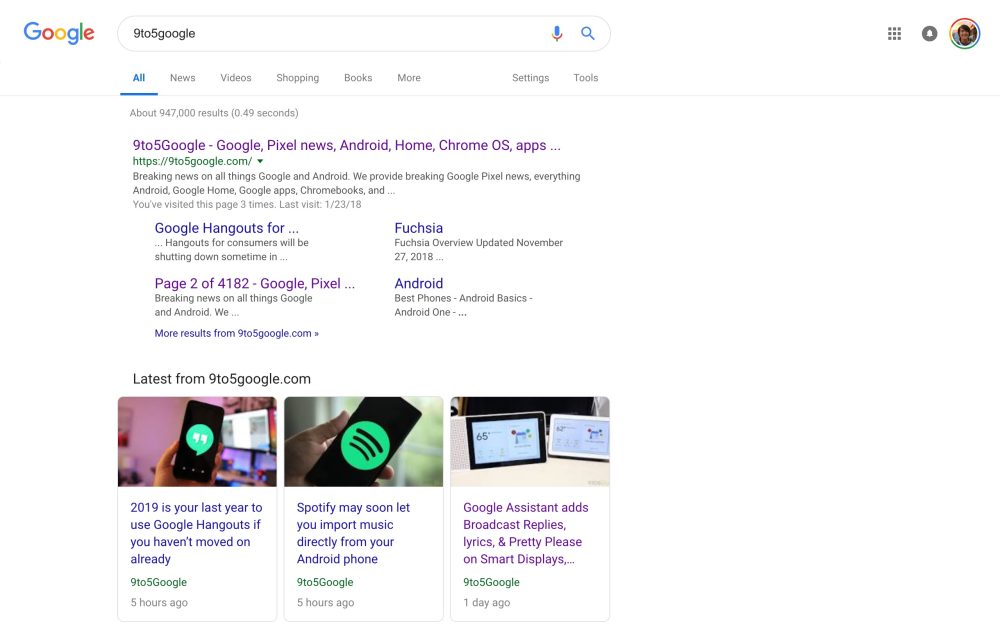Open Shopping search results
Image resolution: width=1000 pixels, height=625 pixels.
tap(297, 77)
